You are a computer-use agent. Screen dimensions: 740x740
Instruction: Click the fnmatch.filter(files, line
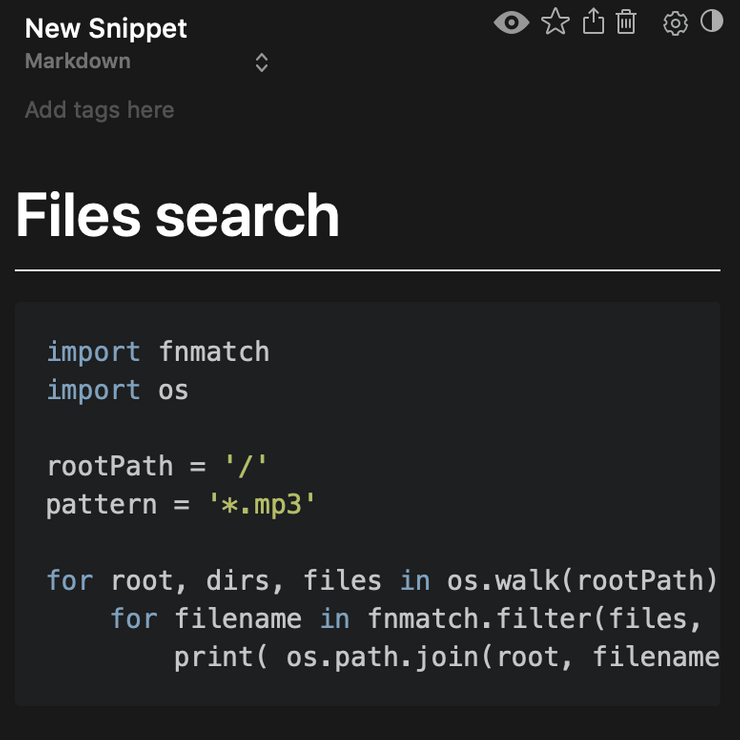tap(406, 619)
